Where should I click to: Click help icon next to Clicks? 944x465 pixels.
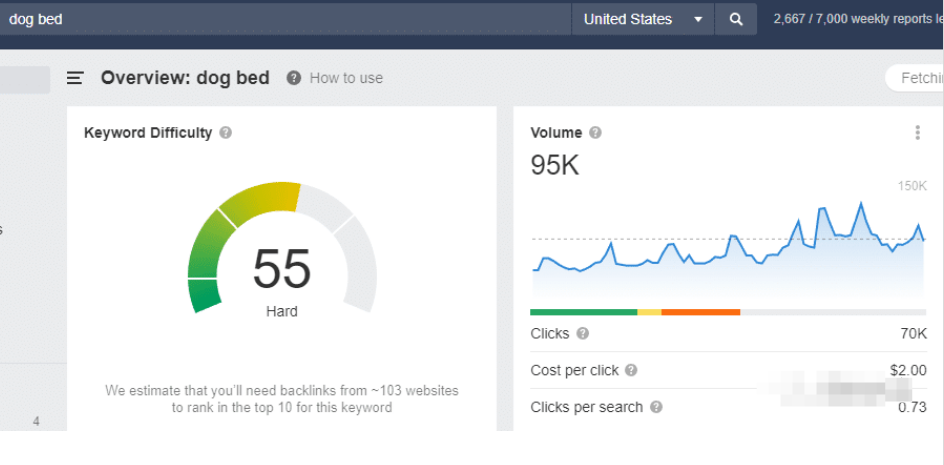click(583, 334)
